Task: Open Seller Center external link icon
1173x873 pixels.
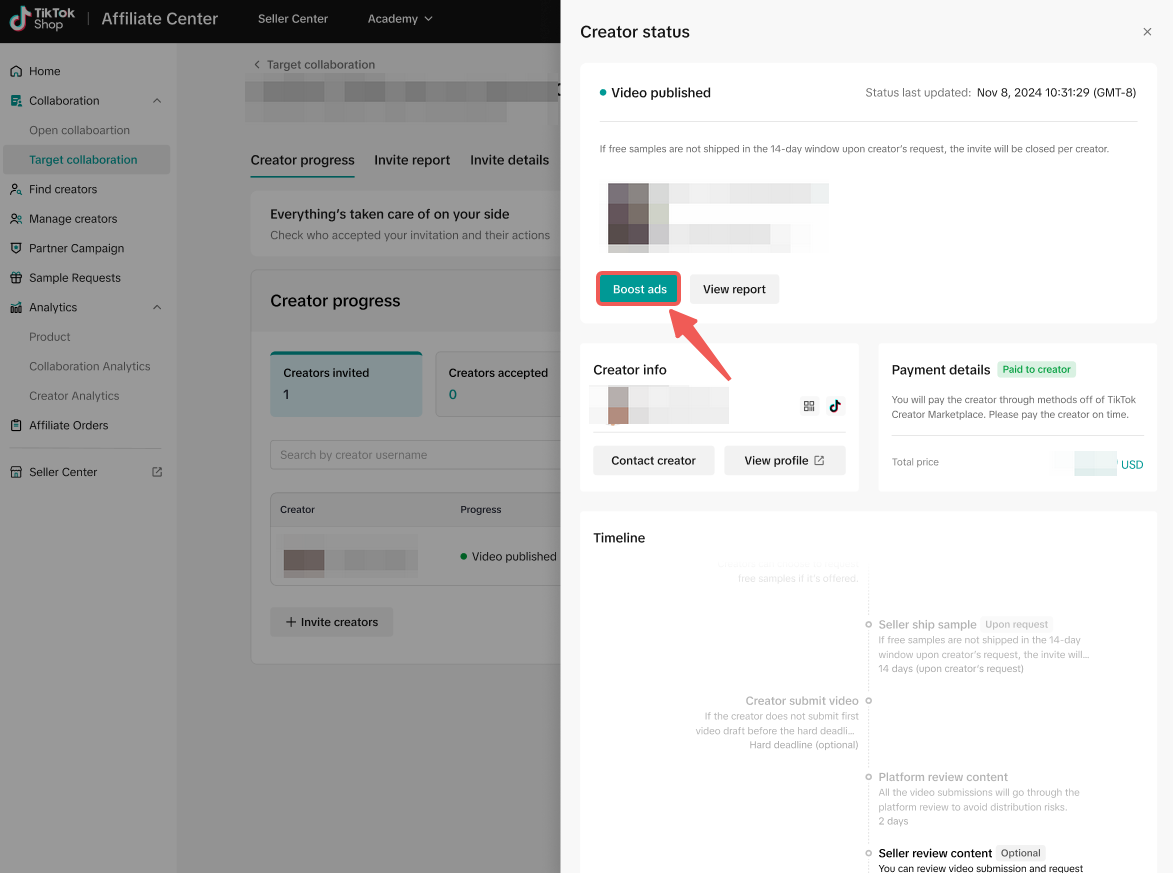Action: point(157,472)
